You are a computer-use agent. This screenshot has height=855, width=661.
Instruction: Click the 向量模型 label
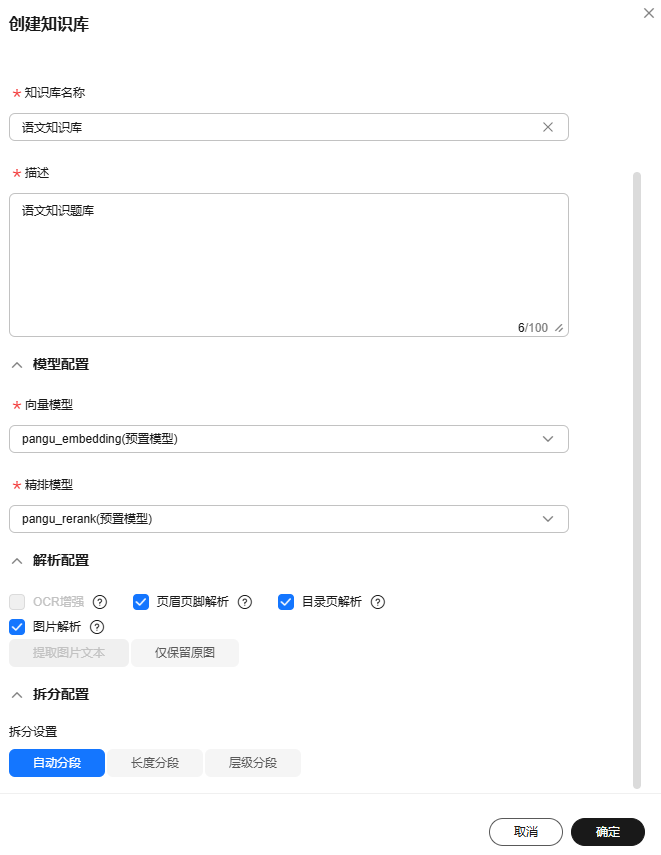(x=49, y=405)
